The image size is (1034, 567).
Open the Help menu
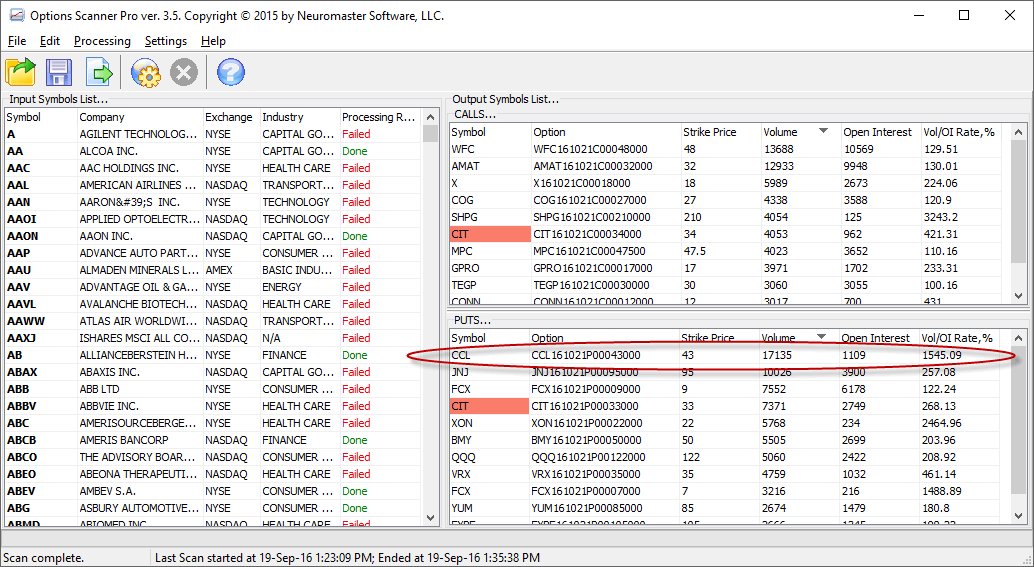coord(214,41)
